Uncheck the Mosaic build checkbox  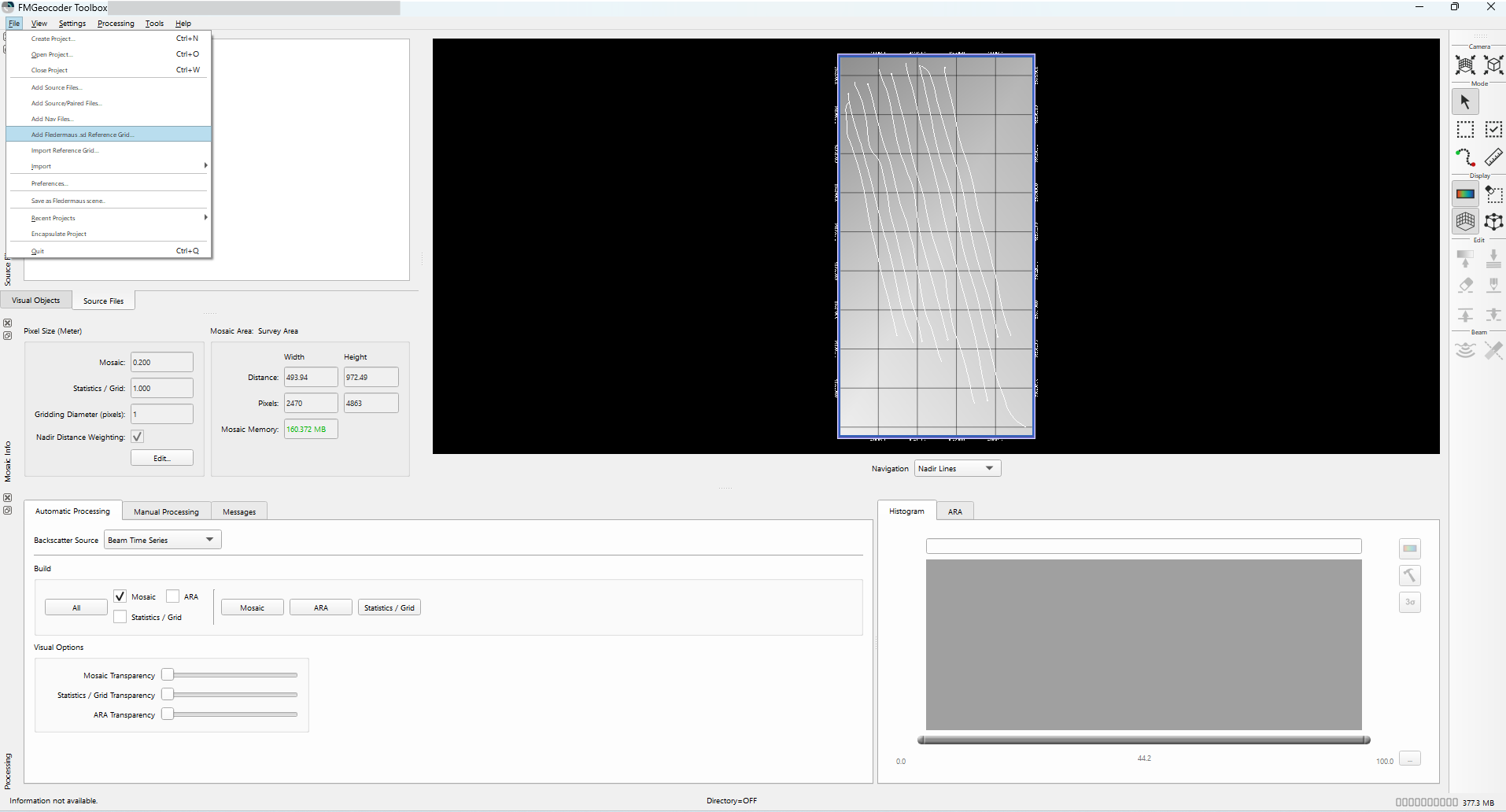(x=120, y=596)
